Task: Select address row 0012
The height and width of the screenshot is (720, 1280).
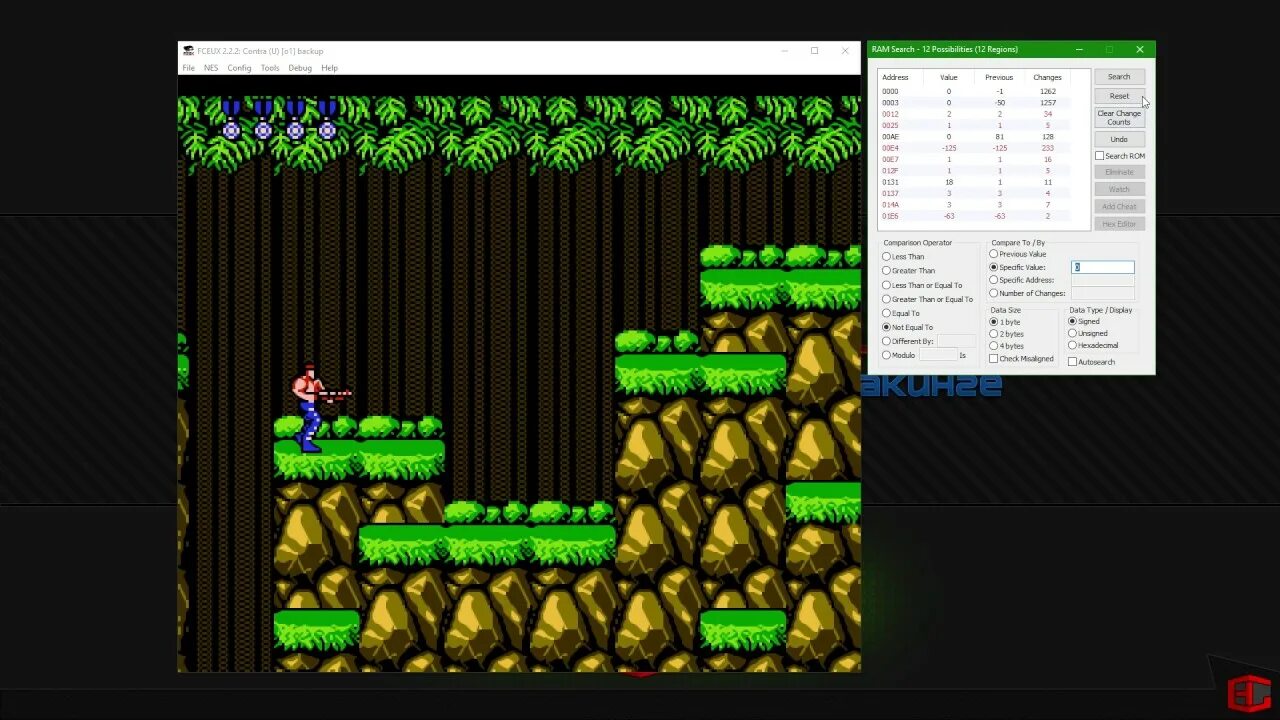Action: 975,114
